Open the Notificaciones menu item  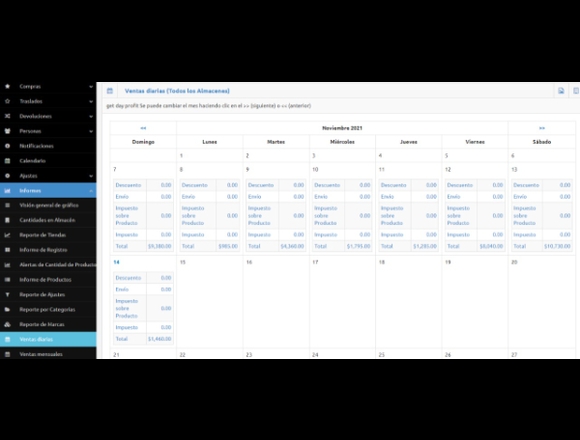pyautogui.click(x=48, y=146)
